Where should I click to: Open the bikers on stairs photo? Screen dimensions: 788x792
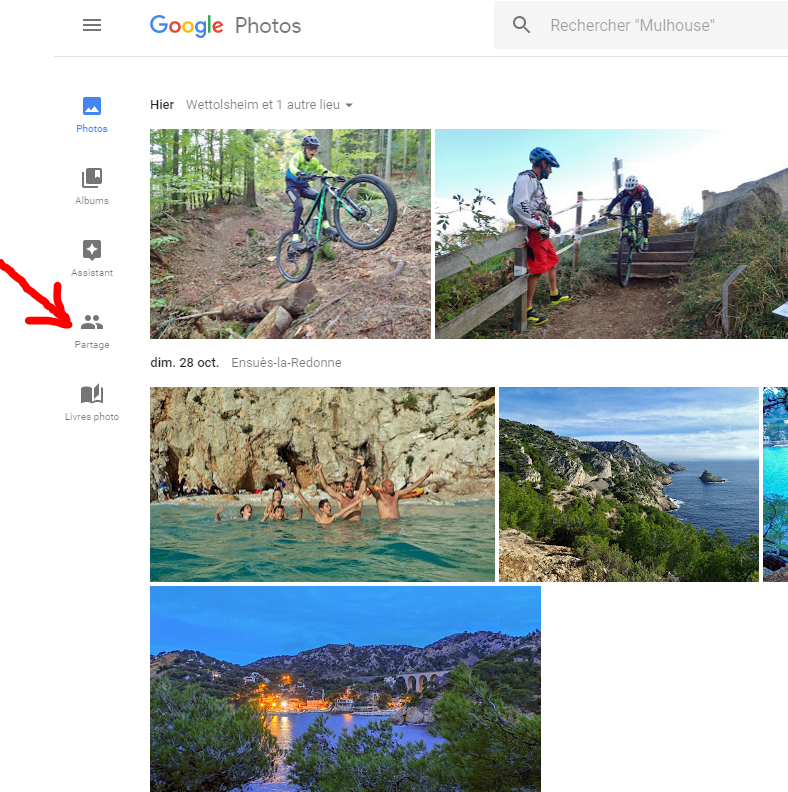pos(610,234)
